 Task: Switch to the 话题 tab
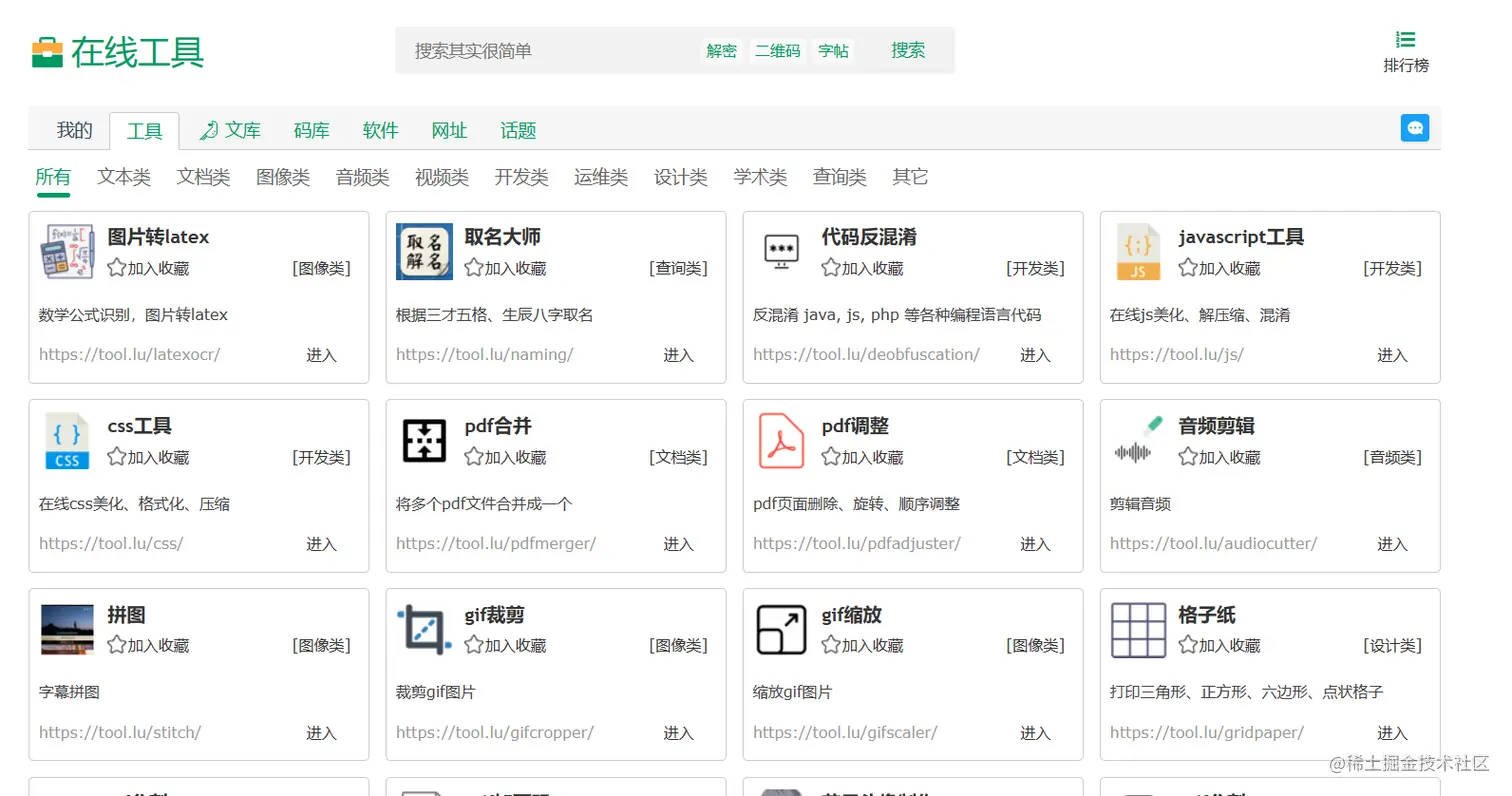coord(519,130)
